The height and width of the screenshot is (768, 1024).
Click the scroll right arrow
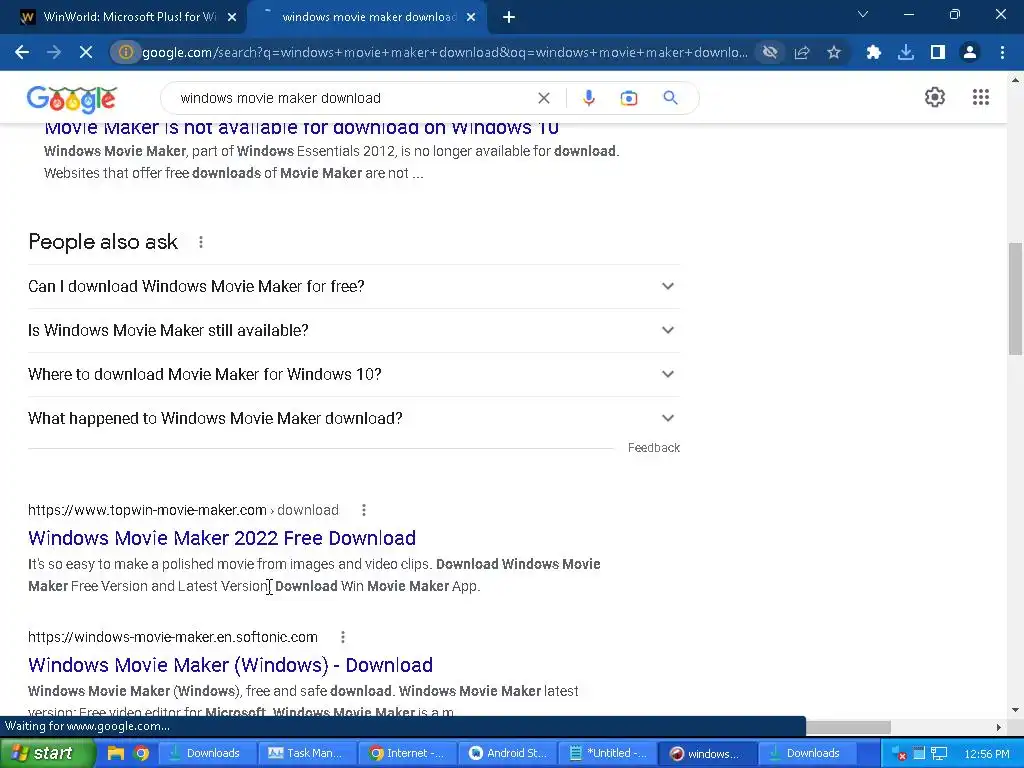pos(999,727)
